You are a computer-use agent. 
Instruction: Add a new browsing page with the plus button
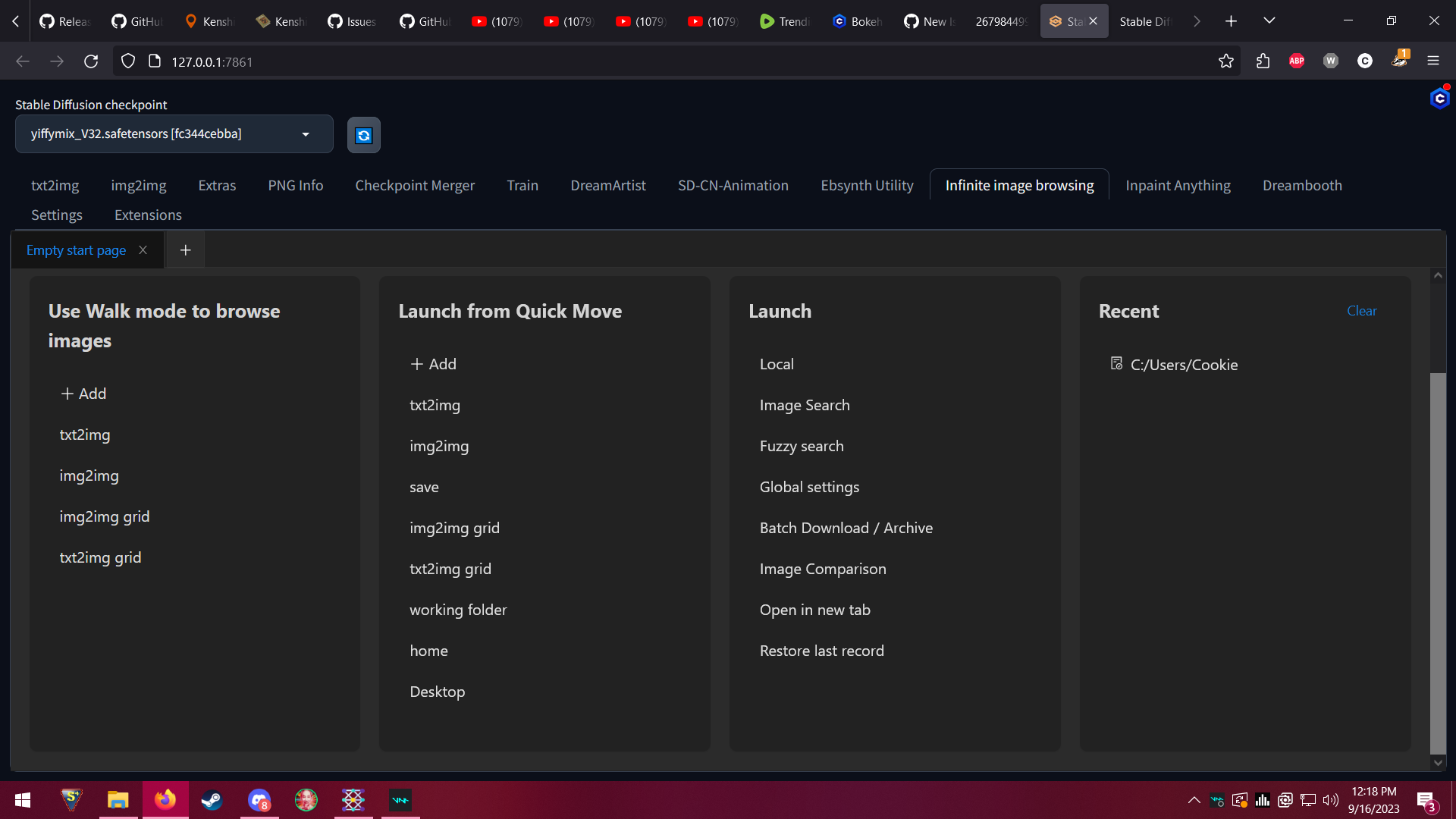pos(184,249)
